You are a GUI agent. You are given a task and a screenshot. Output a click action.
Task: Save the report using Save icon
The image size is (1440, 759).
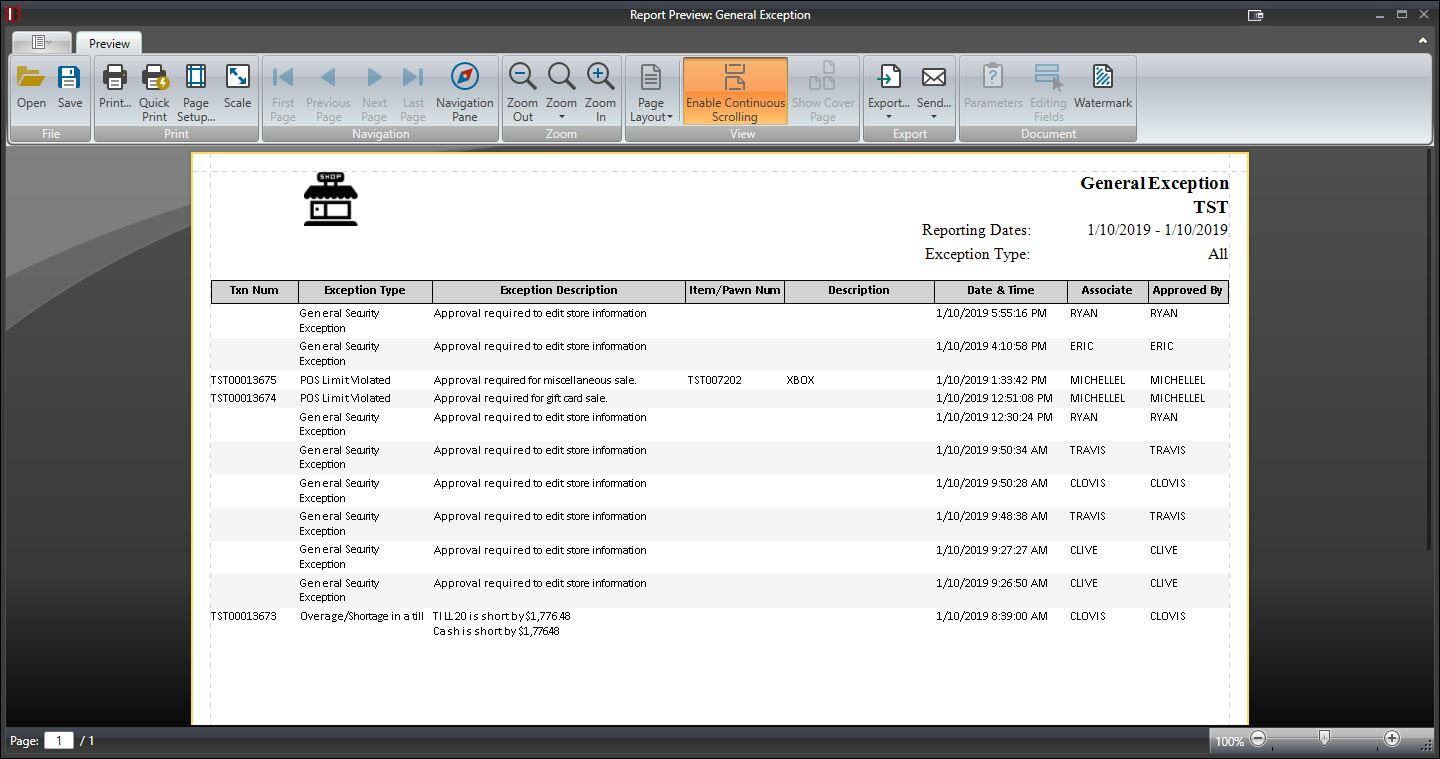point(70,89)
